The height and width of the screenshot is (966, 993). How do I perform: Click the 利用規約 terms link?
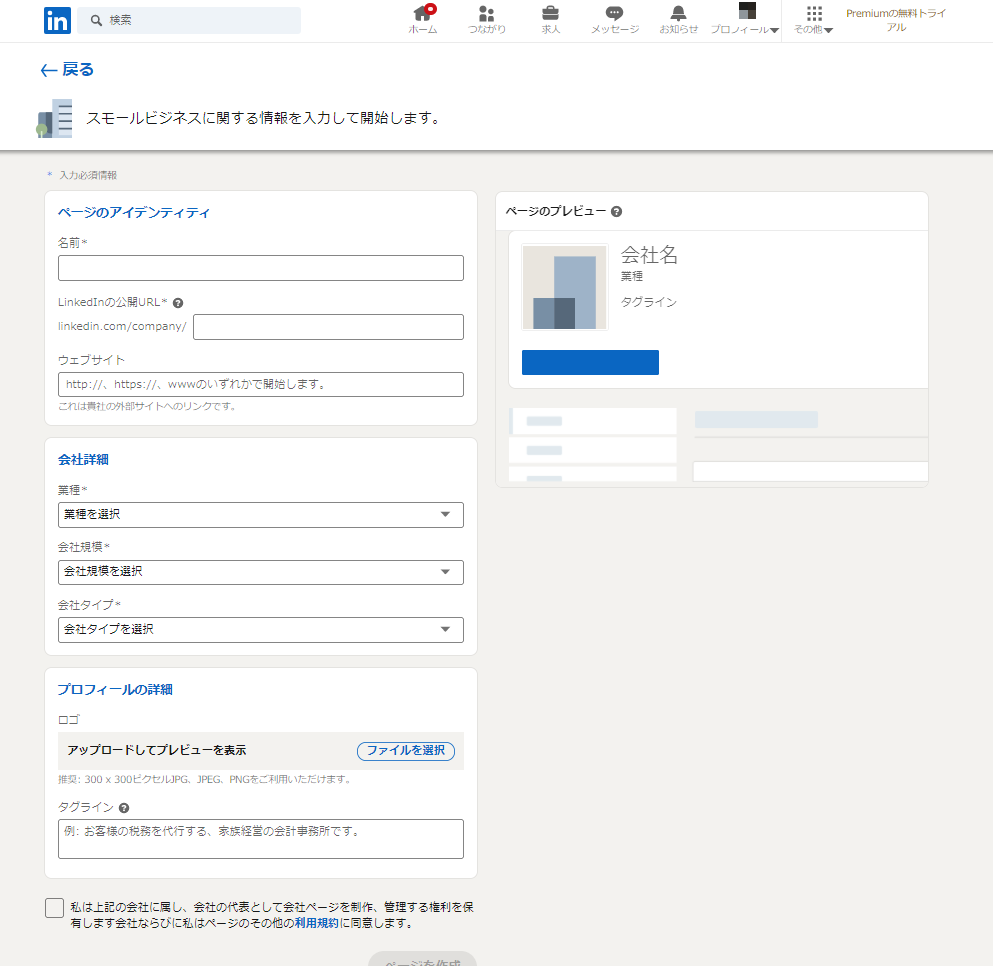point(317,924)
